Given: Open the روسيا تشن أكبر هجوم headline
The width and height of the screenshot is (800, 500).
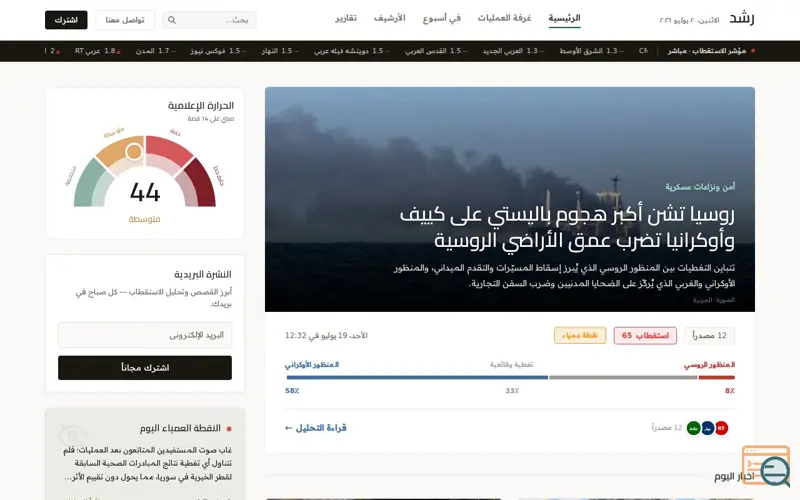Looking at the screenshot, I should click(x=567, y=227).
